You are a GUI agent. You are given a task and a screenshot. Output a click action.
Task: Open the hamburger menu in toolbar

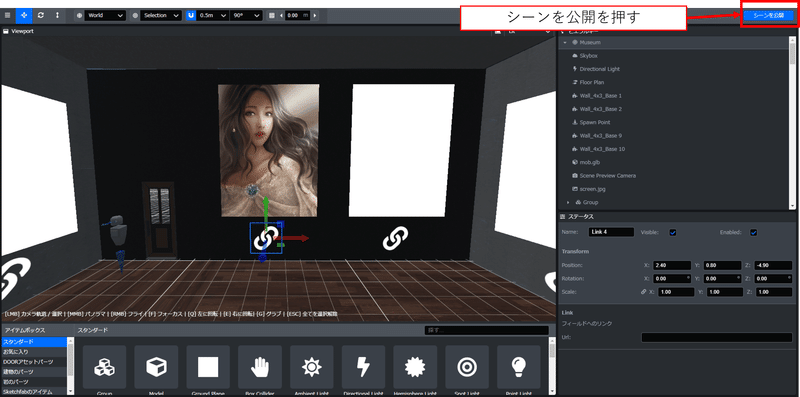coord(7,15)
